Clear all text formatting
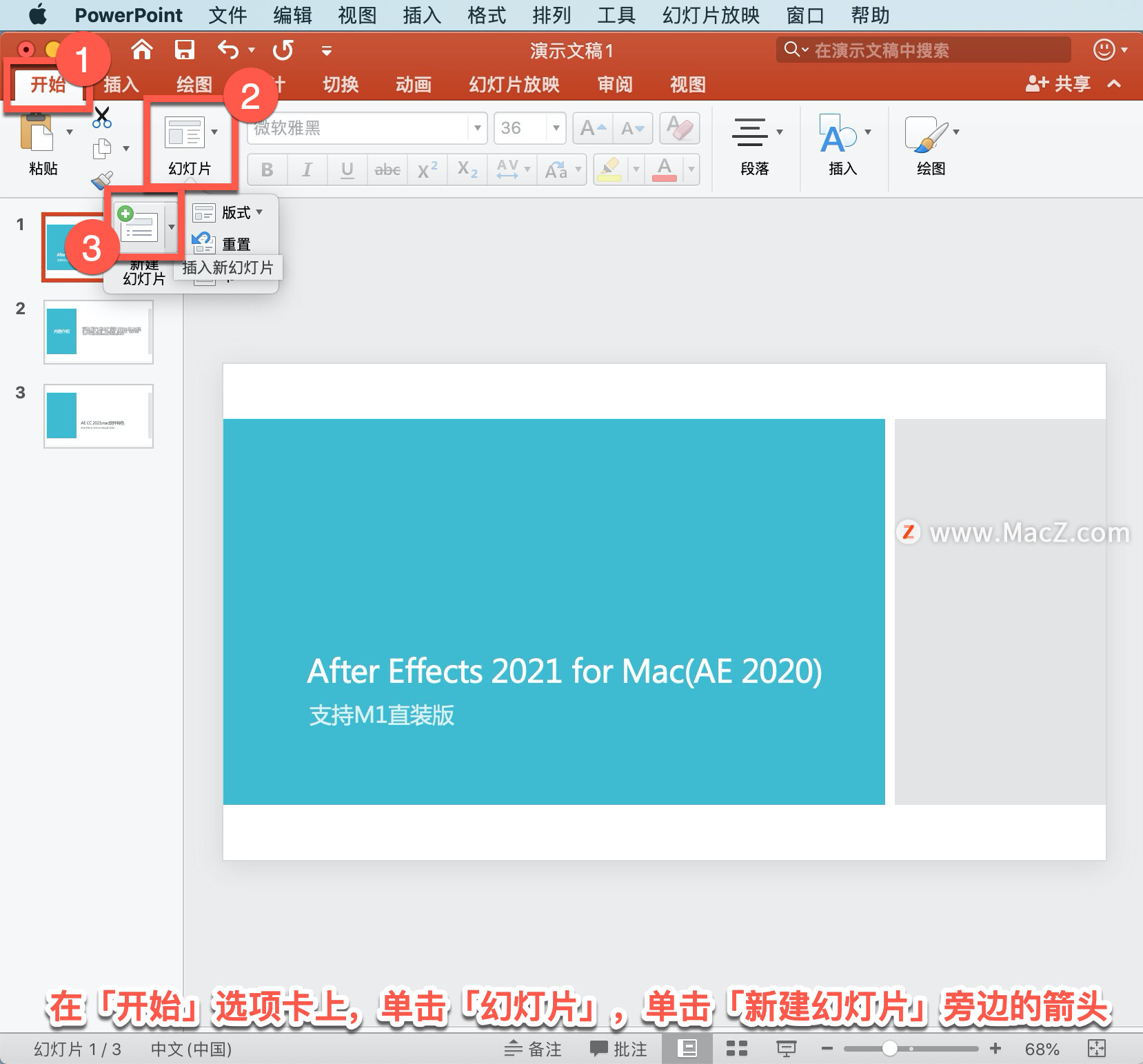1143x1064 pixels. [680, 128]
